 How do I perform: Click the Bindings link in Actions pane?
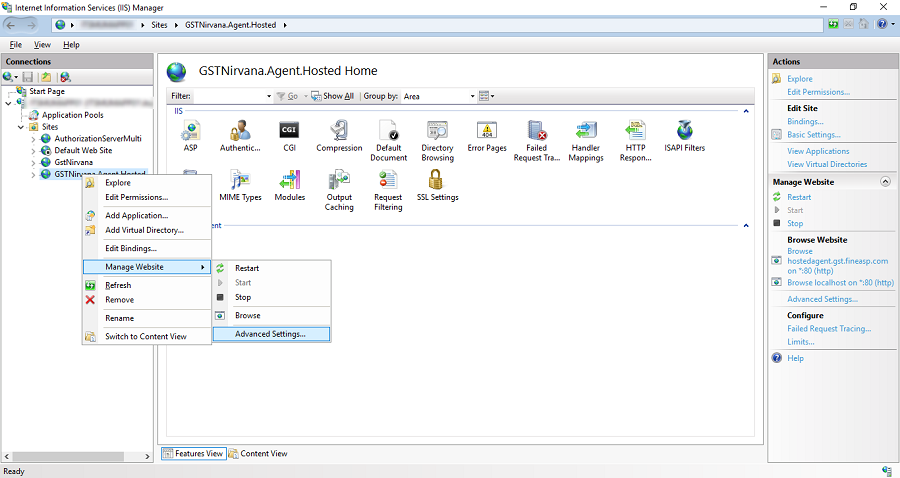(805, 121)
